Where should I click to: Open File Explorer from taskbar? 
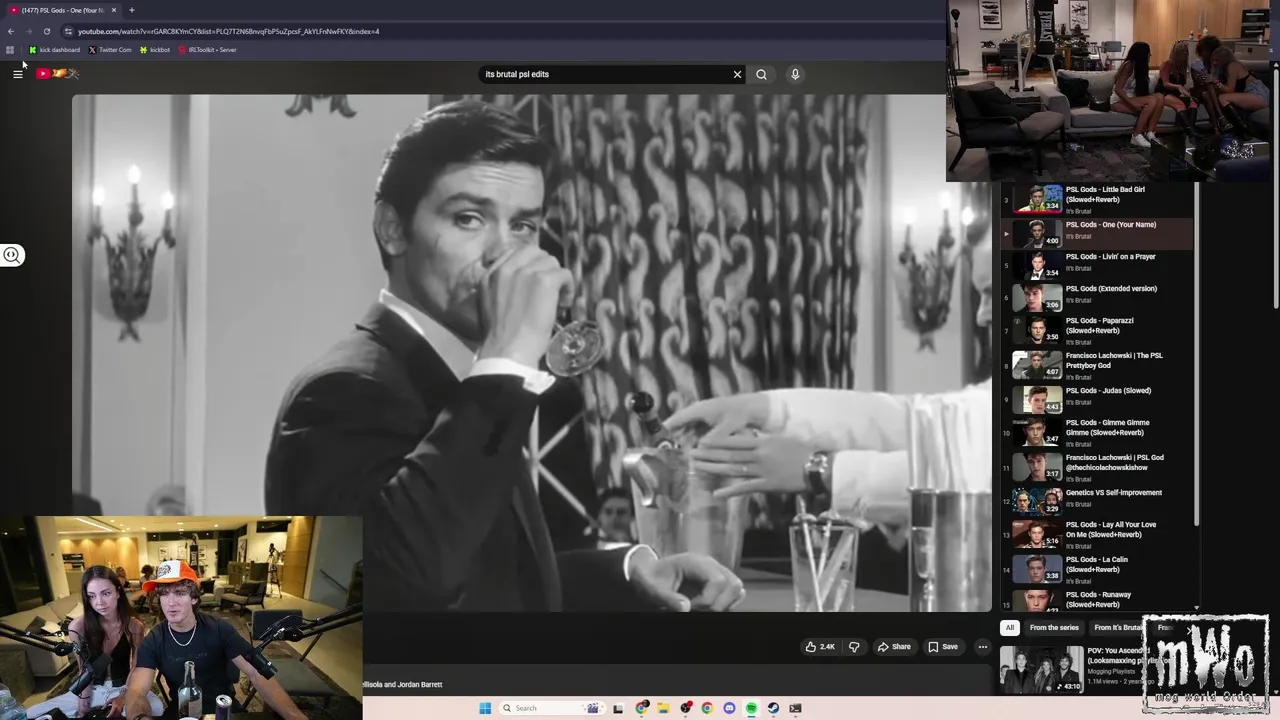[663, 708]
